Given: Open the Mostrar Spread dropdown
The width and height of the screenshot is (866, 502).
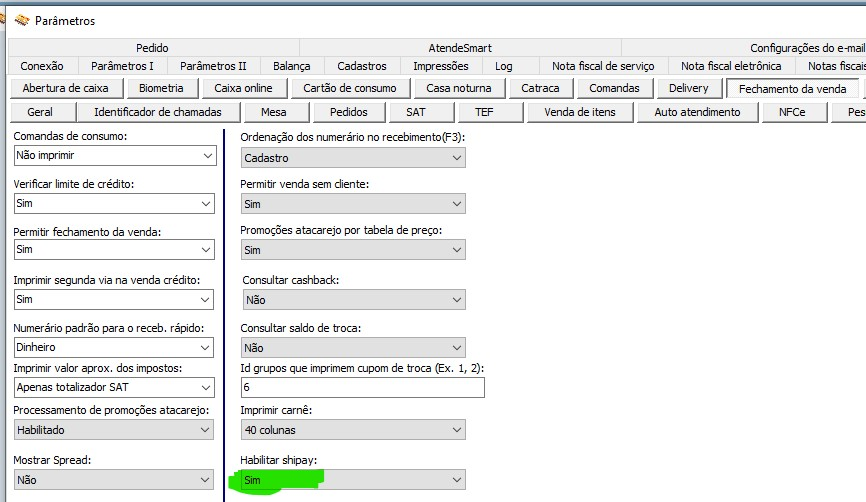Looking at the screenshot, I should coord(113,480).
